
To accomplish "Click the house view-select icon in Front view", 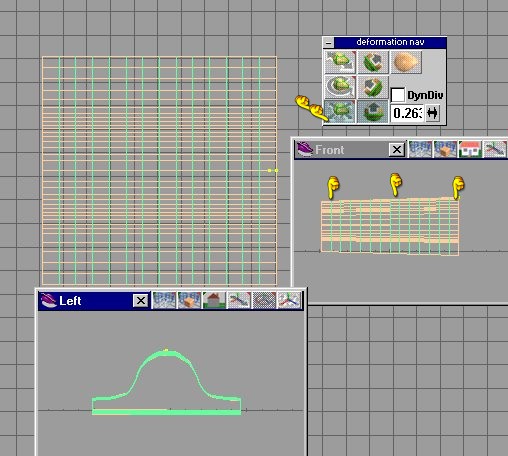I will (470, 149).
